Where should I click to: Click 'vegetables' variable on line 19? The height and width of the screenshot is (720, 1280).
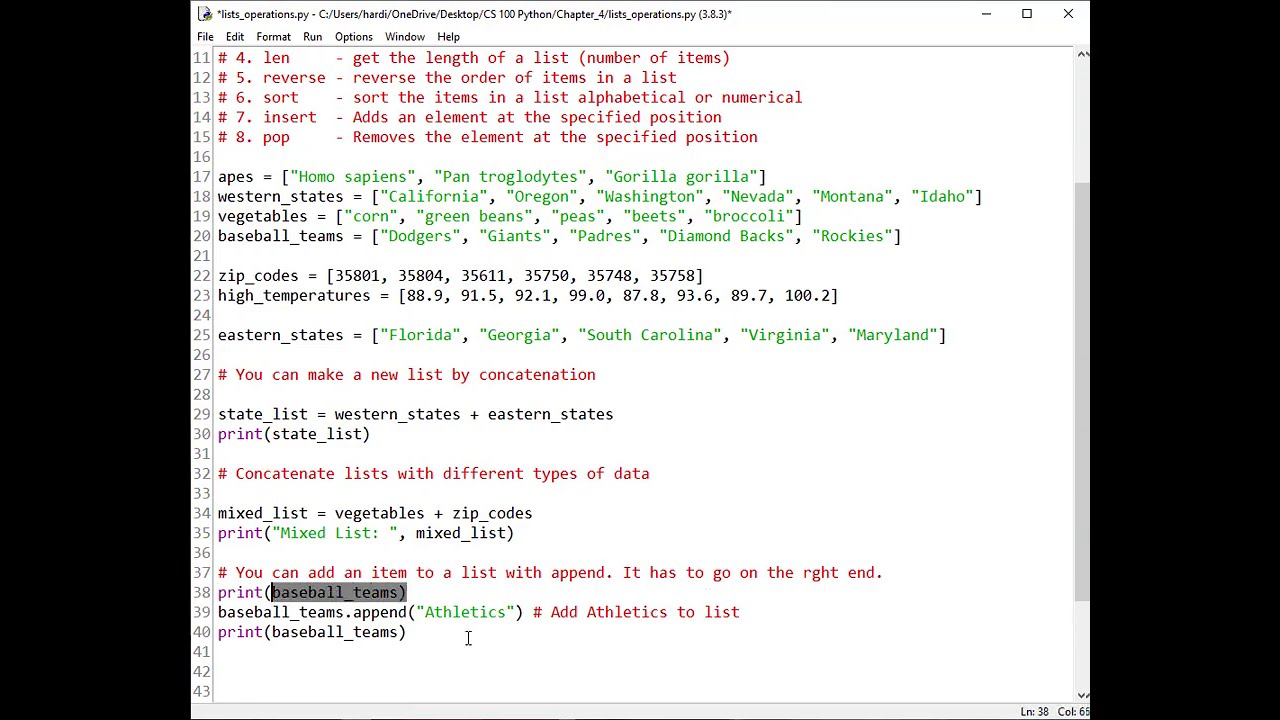point(263,217)
